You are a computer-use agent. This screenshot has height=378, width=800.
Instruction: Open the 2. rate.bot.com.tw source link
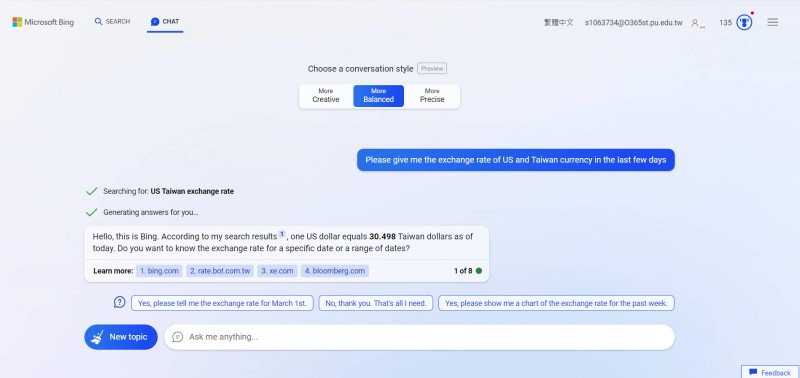pyautogui.click(x=220, y=271)
